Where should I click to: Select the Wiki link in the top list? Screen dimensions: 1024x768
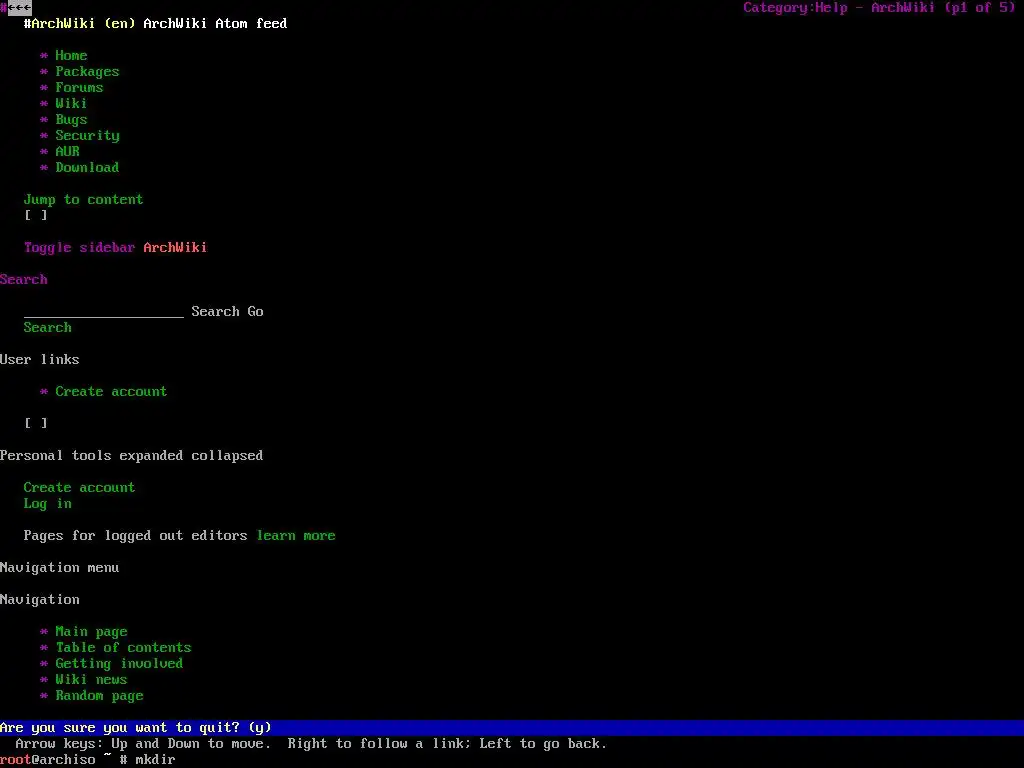(71, 103)
